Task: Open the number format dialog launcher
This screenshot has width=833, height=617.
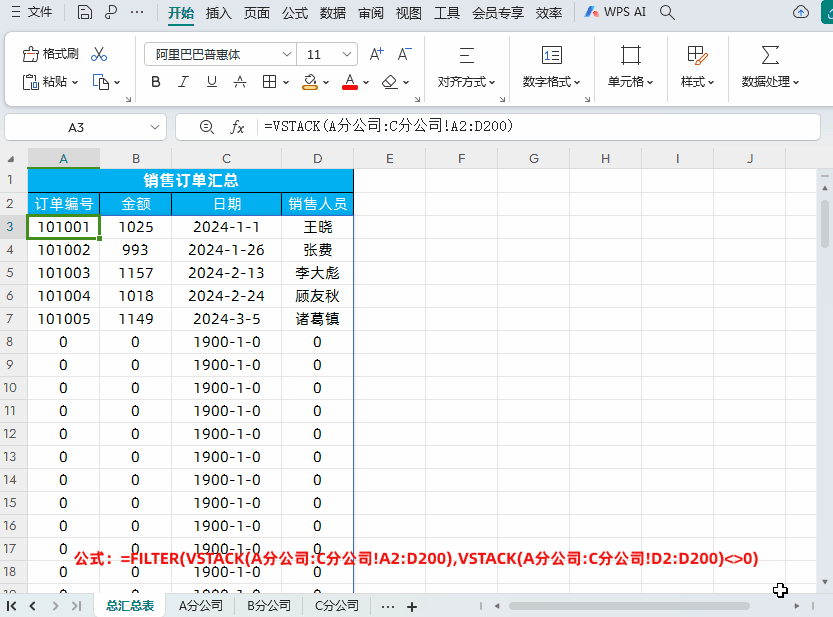Action: (x=588, y=99)
